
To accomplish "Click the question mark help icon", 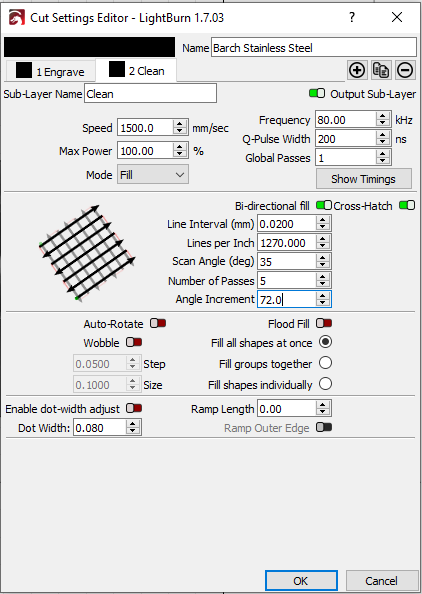I will pos(352,17).
